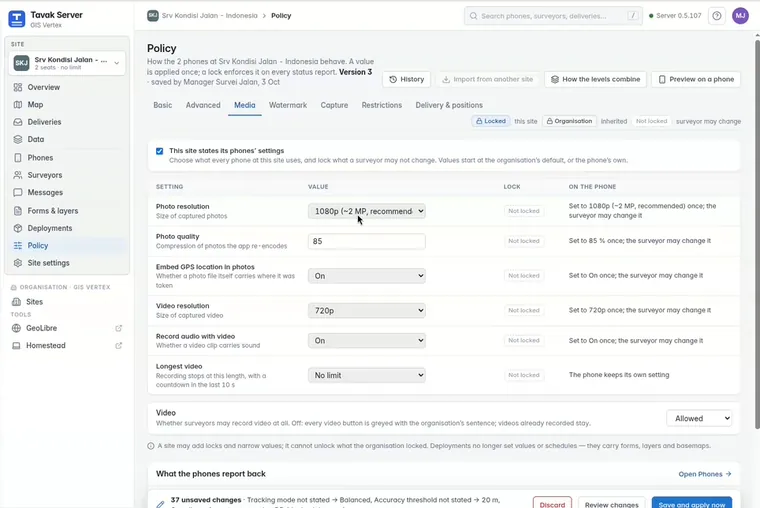Toggle the Longest video lock
760x508 pixels.
(x=523, y=375)
